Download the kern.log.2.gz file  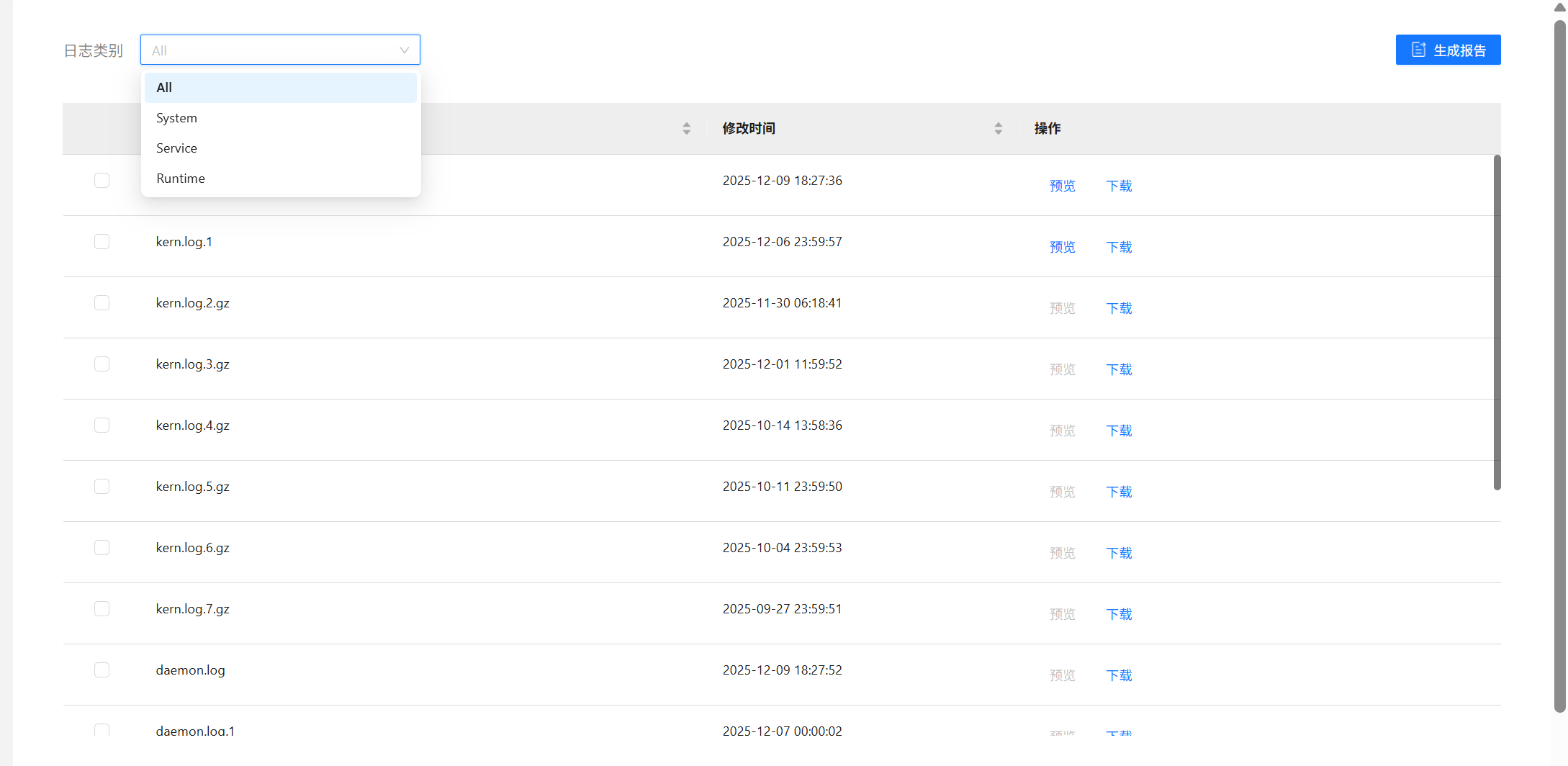[1119, 308]
